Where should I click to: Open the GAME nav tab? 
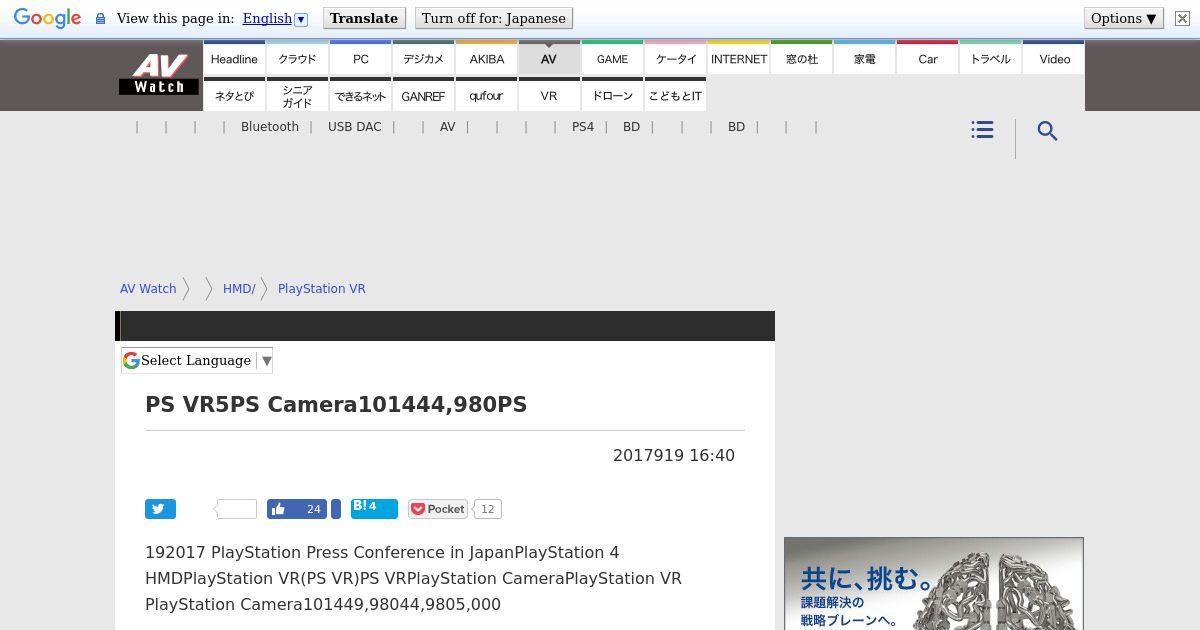pos(612,58)
